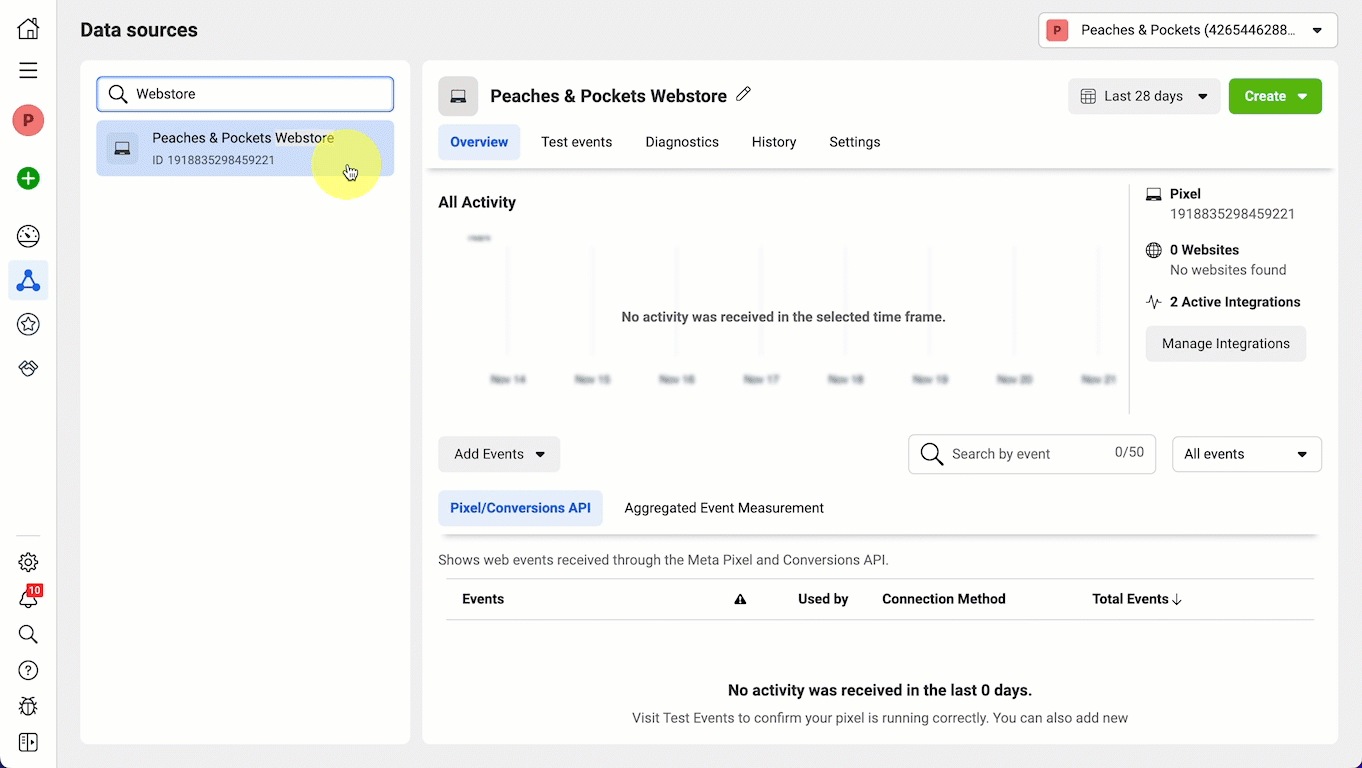
Task: Switch to the Test events tab
Action: pos(577,142)
